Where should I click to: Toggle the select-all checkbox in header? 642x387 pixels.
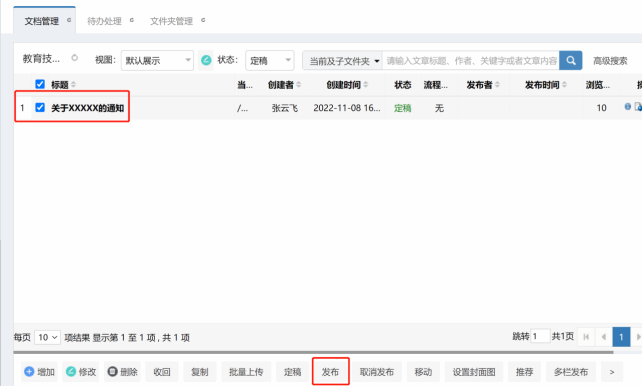pos(40,84)
